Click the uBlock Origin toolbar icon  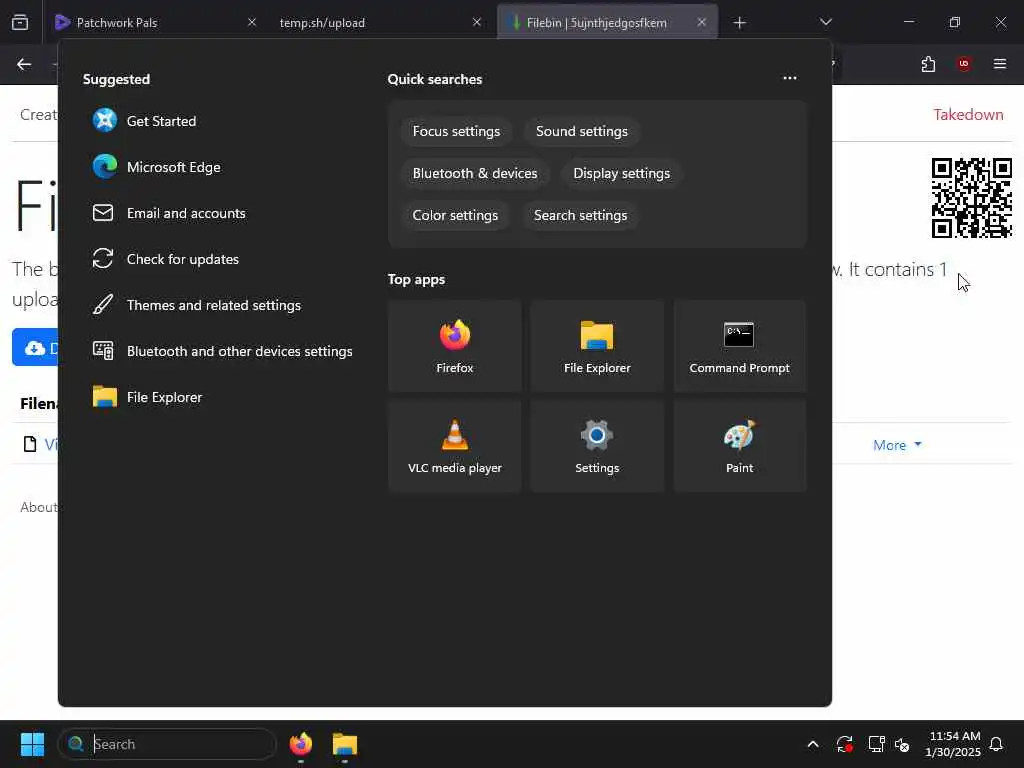[x=964, y=64]
